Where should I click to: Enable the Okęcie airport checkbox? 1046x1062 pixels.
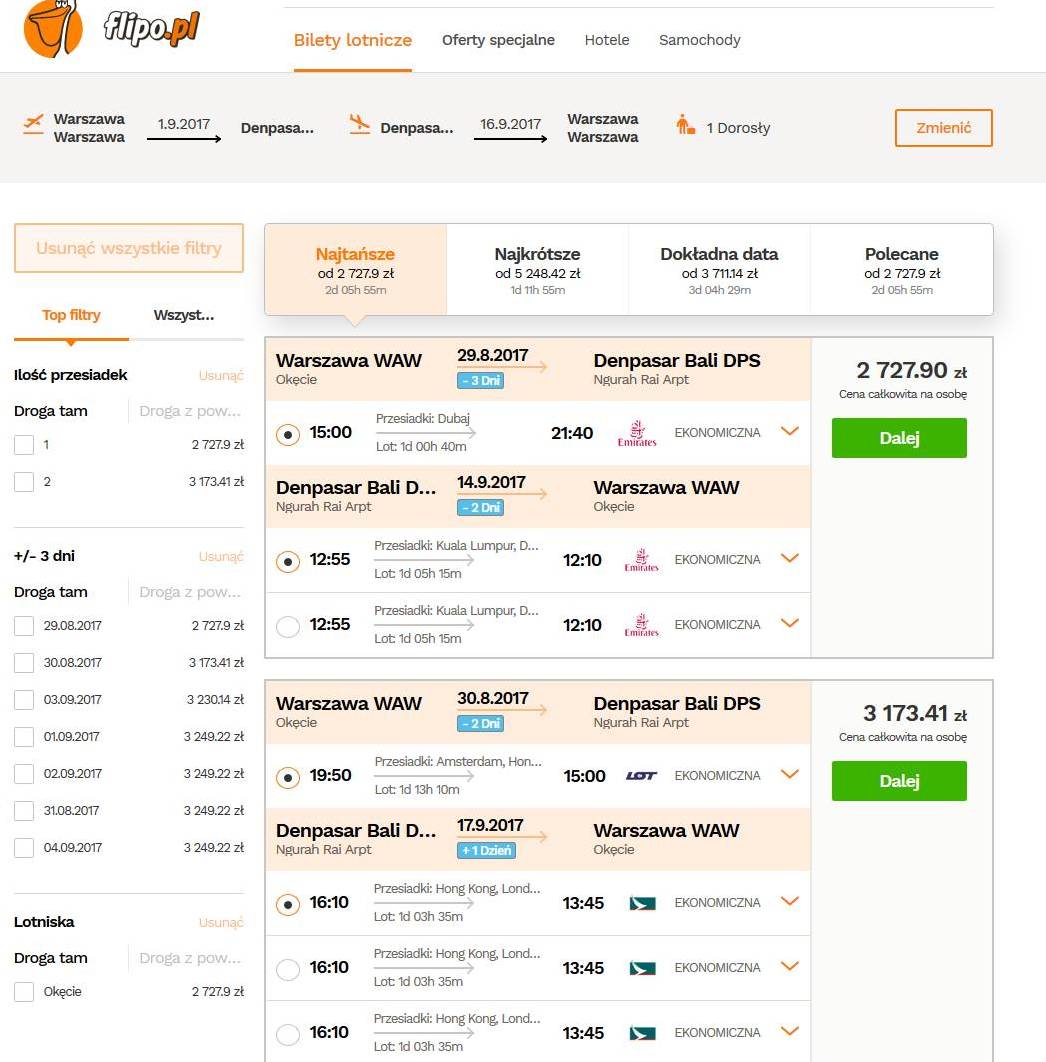(x=24, y=992)
